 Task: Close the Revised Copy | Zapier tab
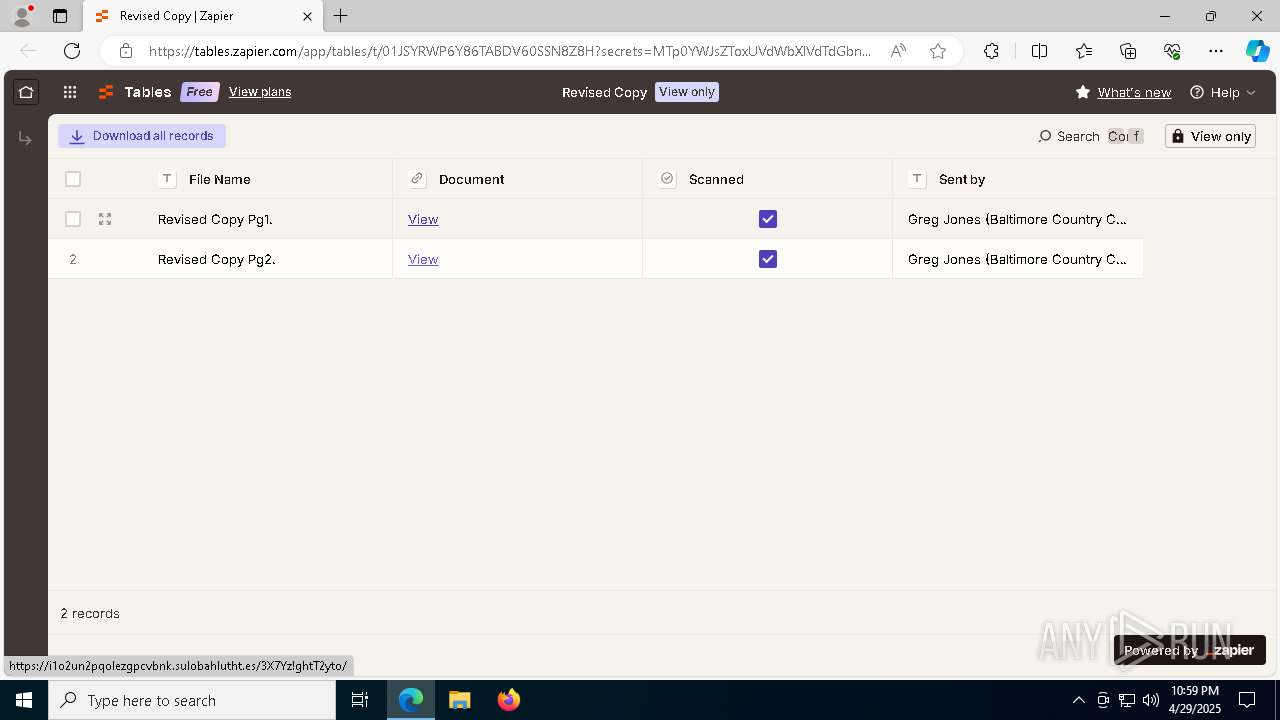[308, 16]
